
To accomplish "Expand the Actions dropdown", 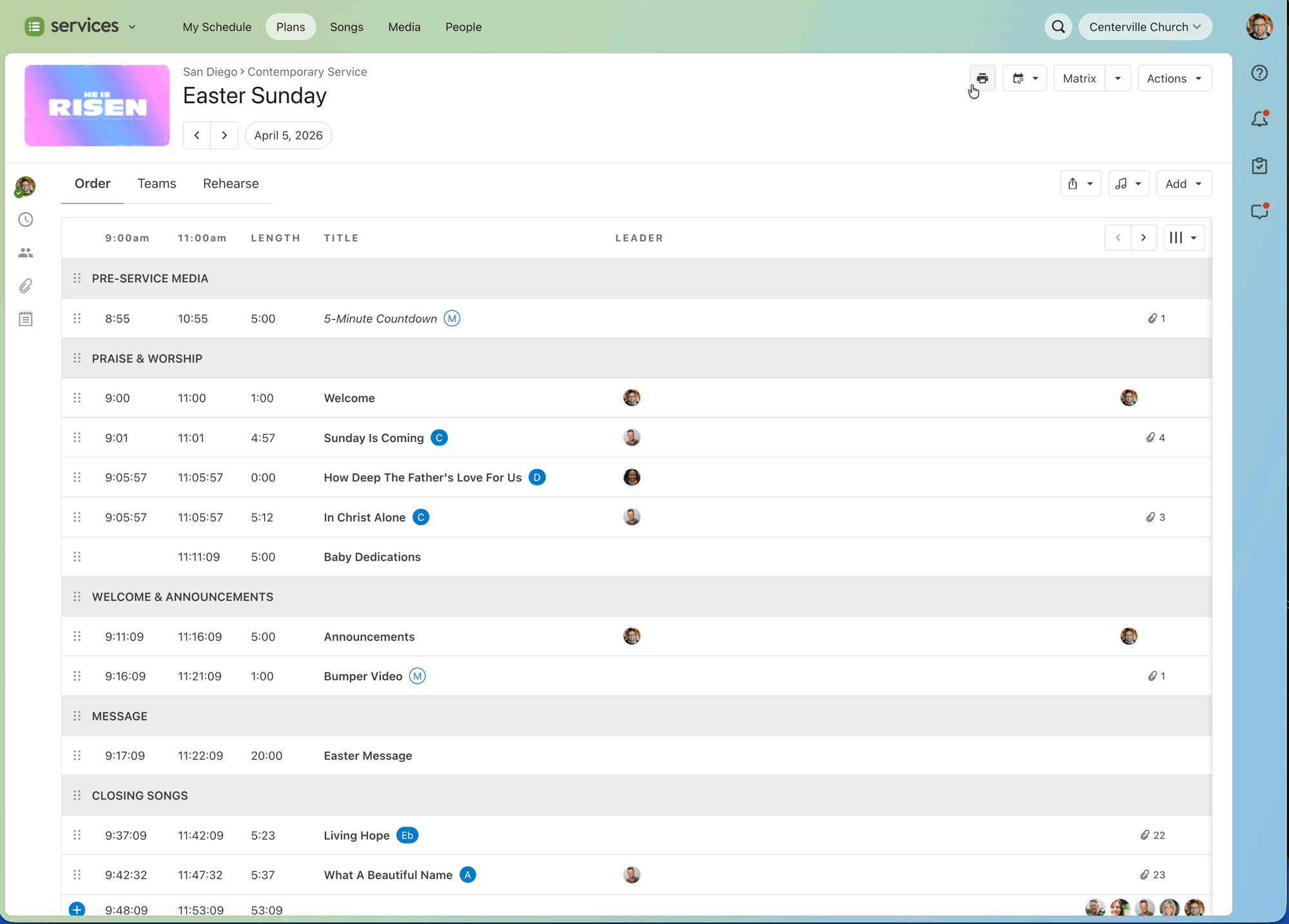I will tap(1174, 78).
